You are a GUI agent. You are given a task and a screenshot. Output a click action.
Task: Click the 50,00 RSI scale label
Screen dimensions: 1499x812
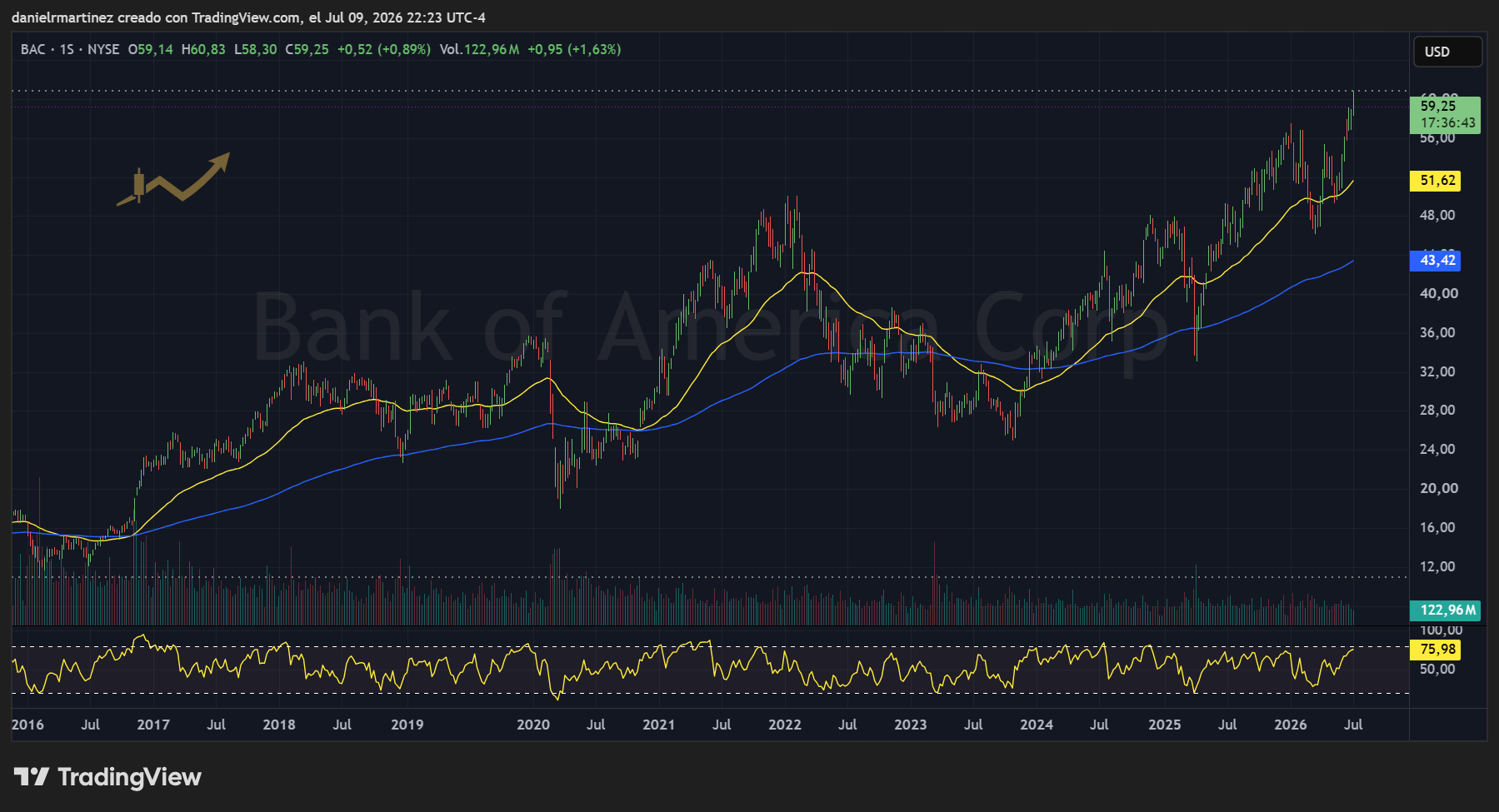[1438, 669]
